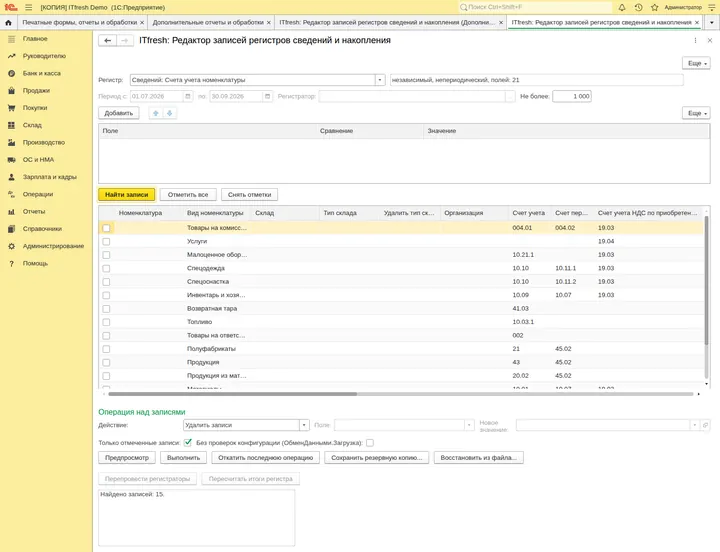Tick checkbox for Возвратная тара row

[x=106, y=309]
